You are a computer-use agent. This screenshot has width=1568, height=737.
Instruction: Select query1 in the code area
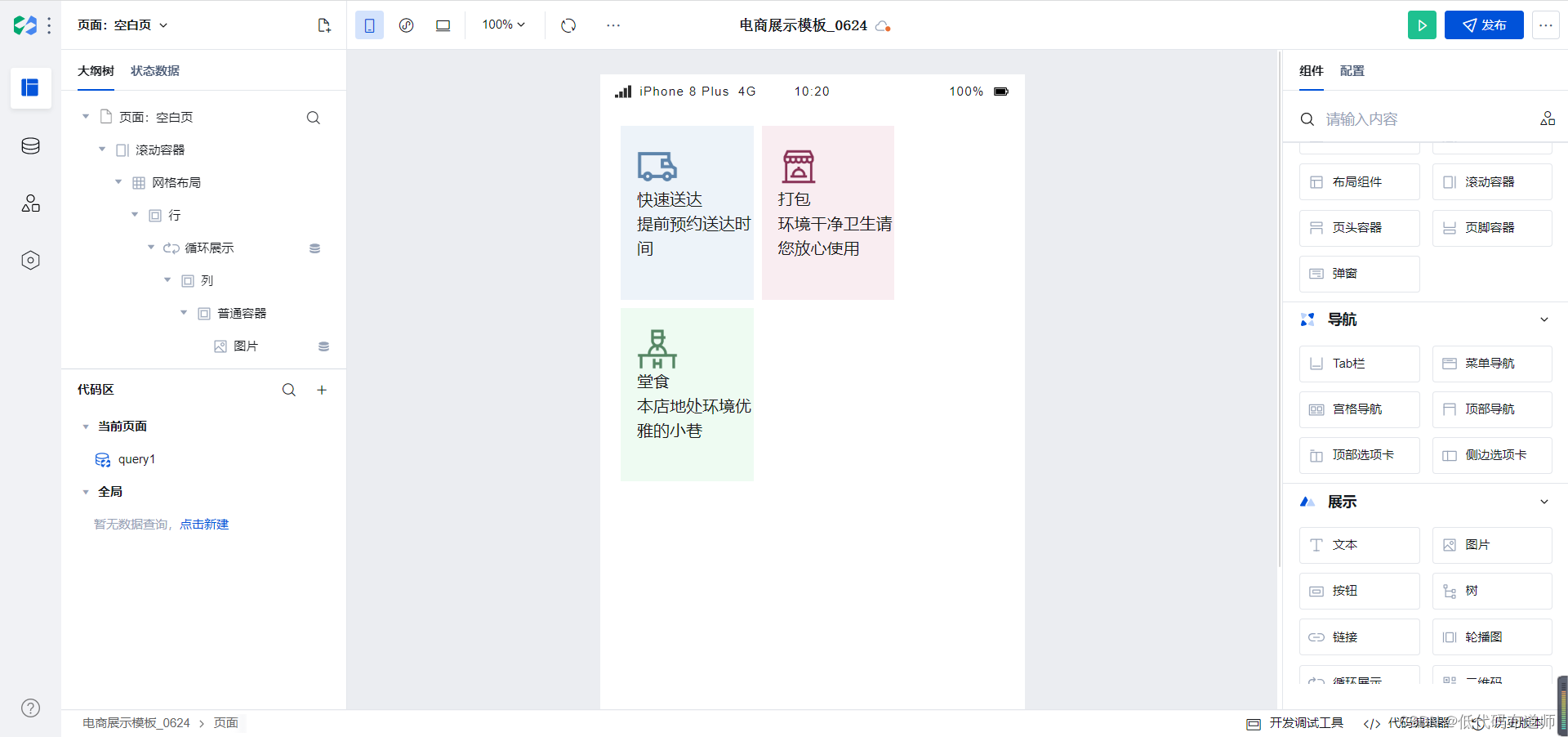pyautogui.click(x=136, y=459)
